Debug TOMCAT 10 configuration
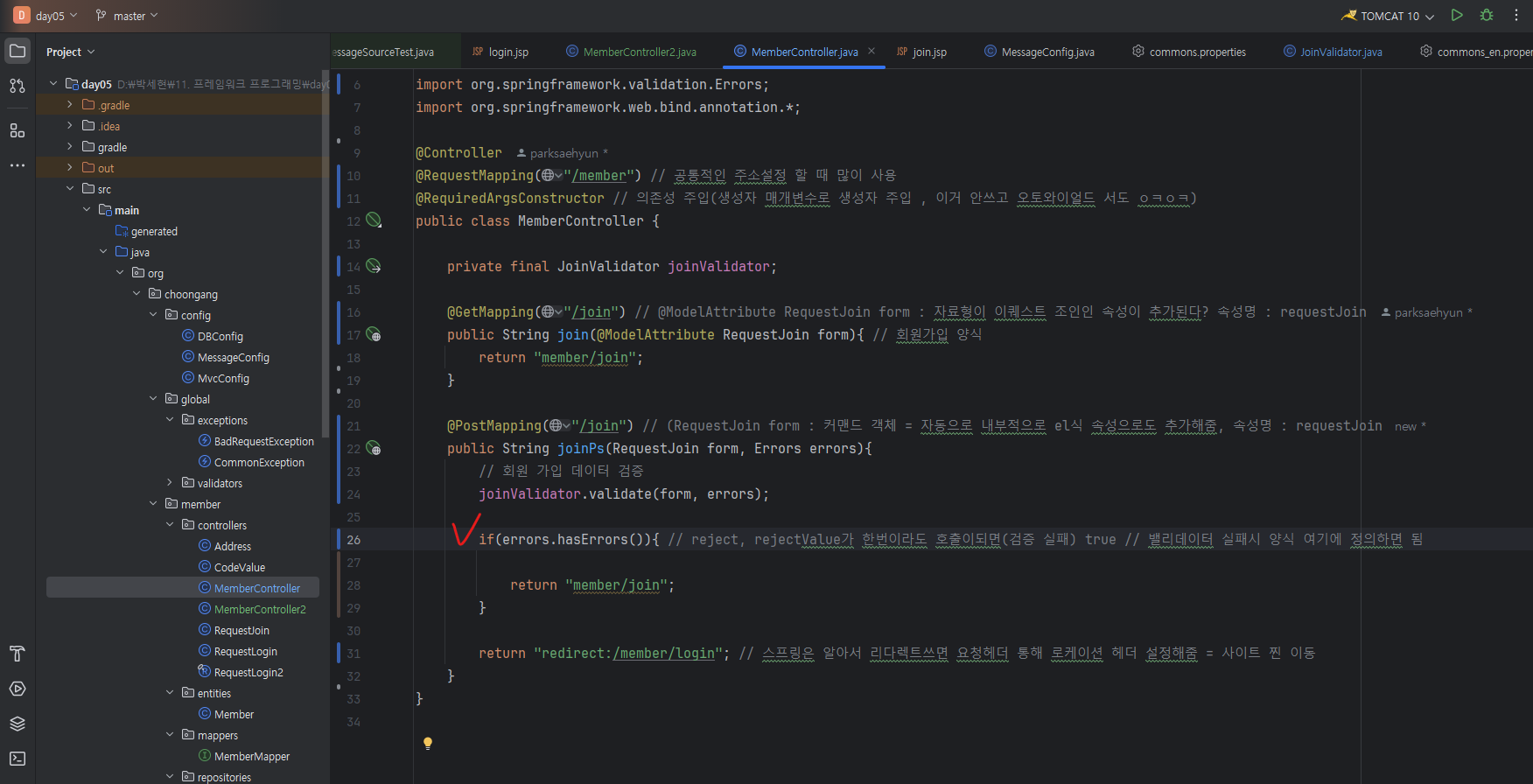1533x784 pixels. coord(1487,15)
